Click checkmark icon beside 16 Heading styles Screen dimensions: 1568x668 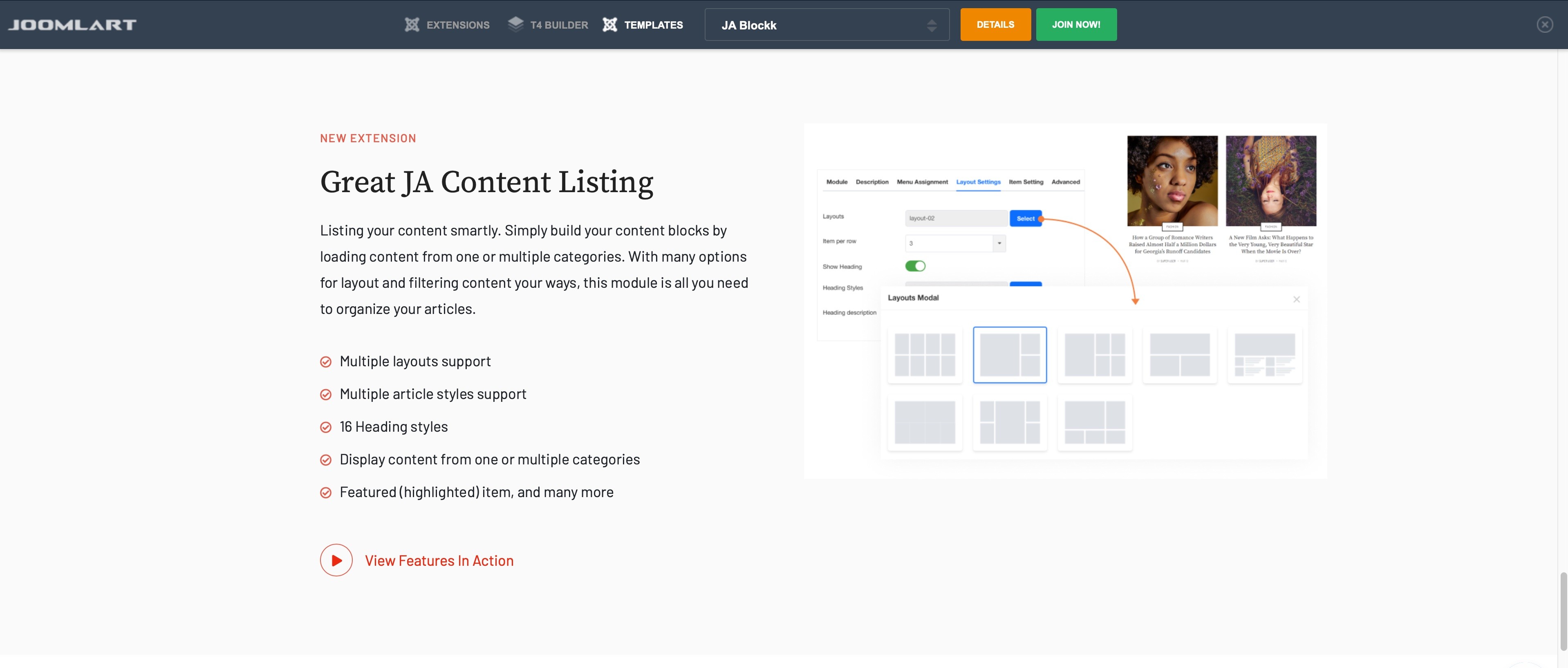[x=326, y=428]
